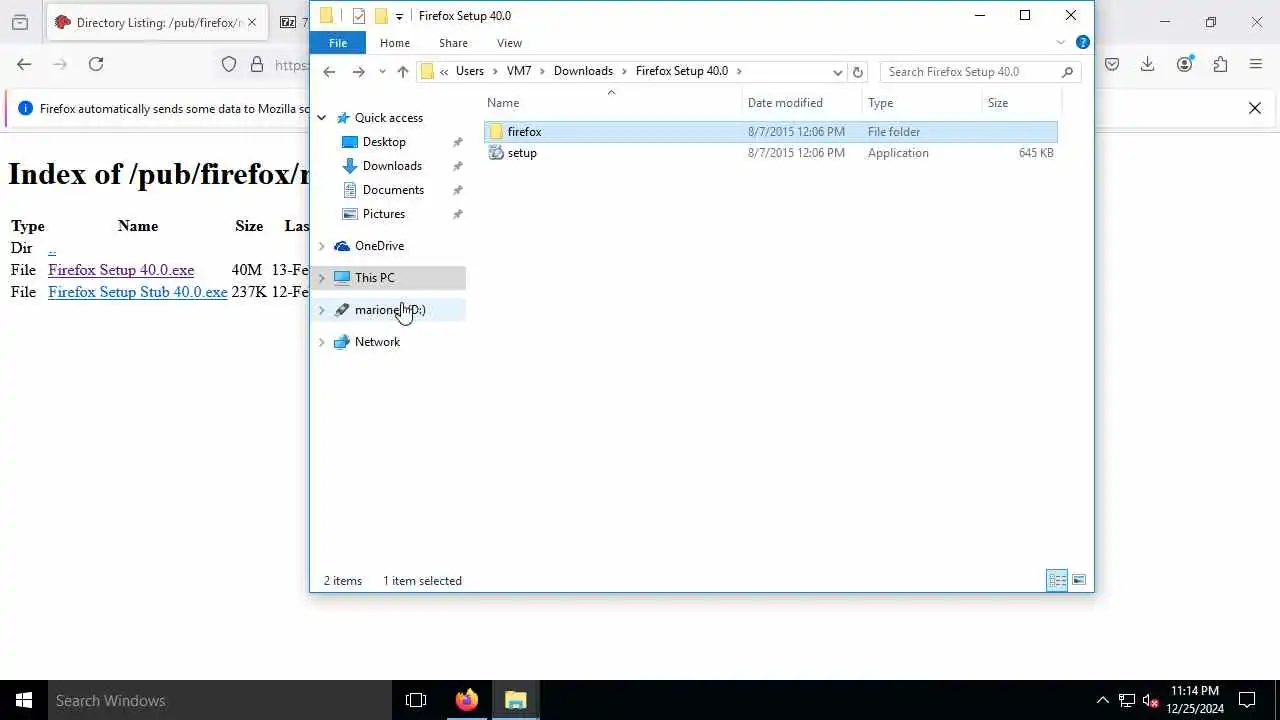The width and height of the screenshot is (1280, 720).
Task: Click Firefox icon in taskbar
Action: coord(467,700)
